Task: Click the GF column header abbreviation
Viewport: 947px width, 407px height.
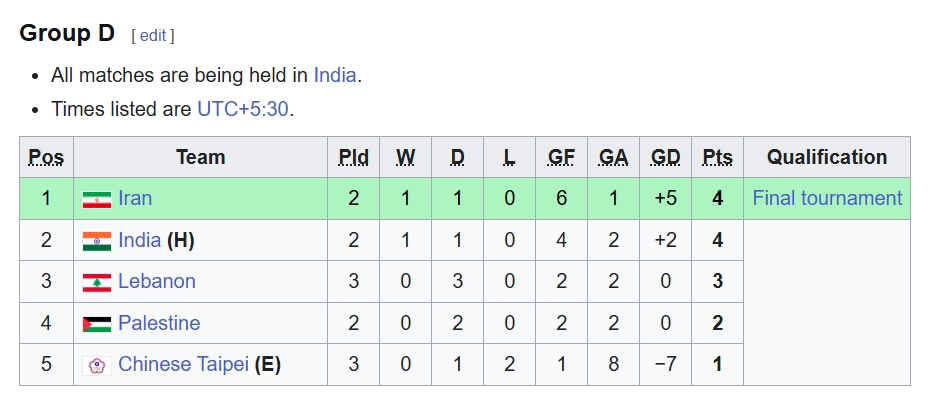Action: click(561, 157)
